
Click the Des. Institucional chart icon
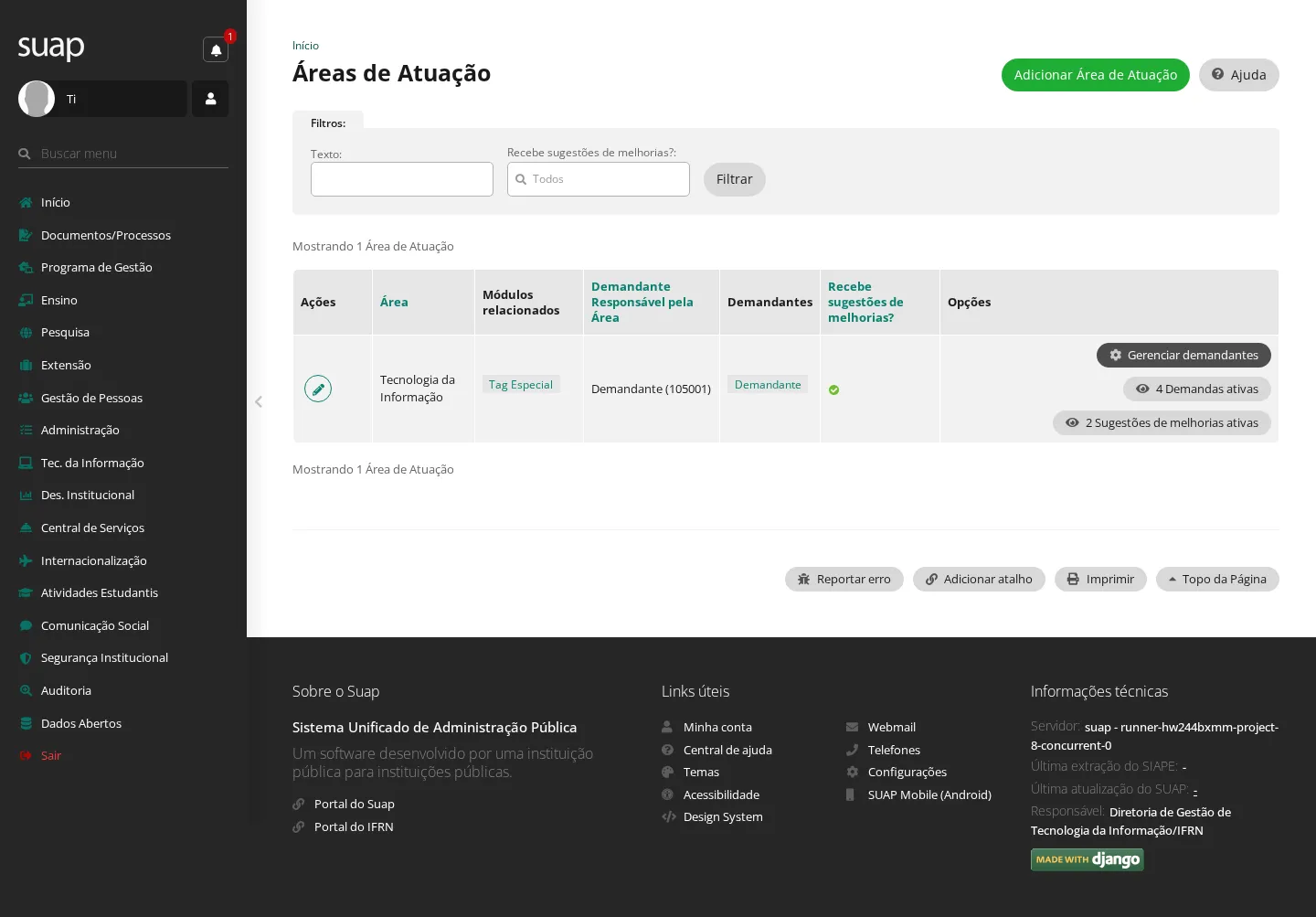point(26,496)
